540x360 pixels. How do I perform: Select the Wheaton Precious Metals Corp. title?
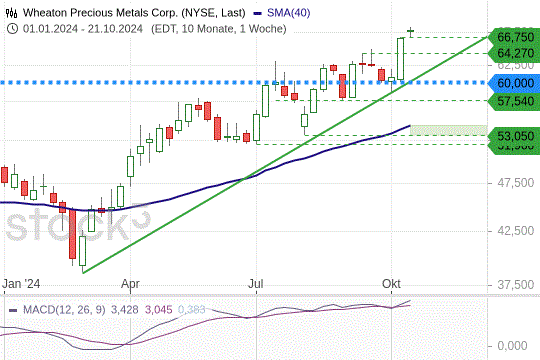coord(134,13)
